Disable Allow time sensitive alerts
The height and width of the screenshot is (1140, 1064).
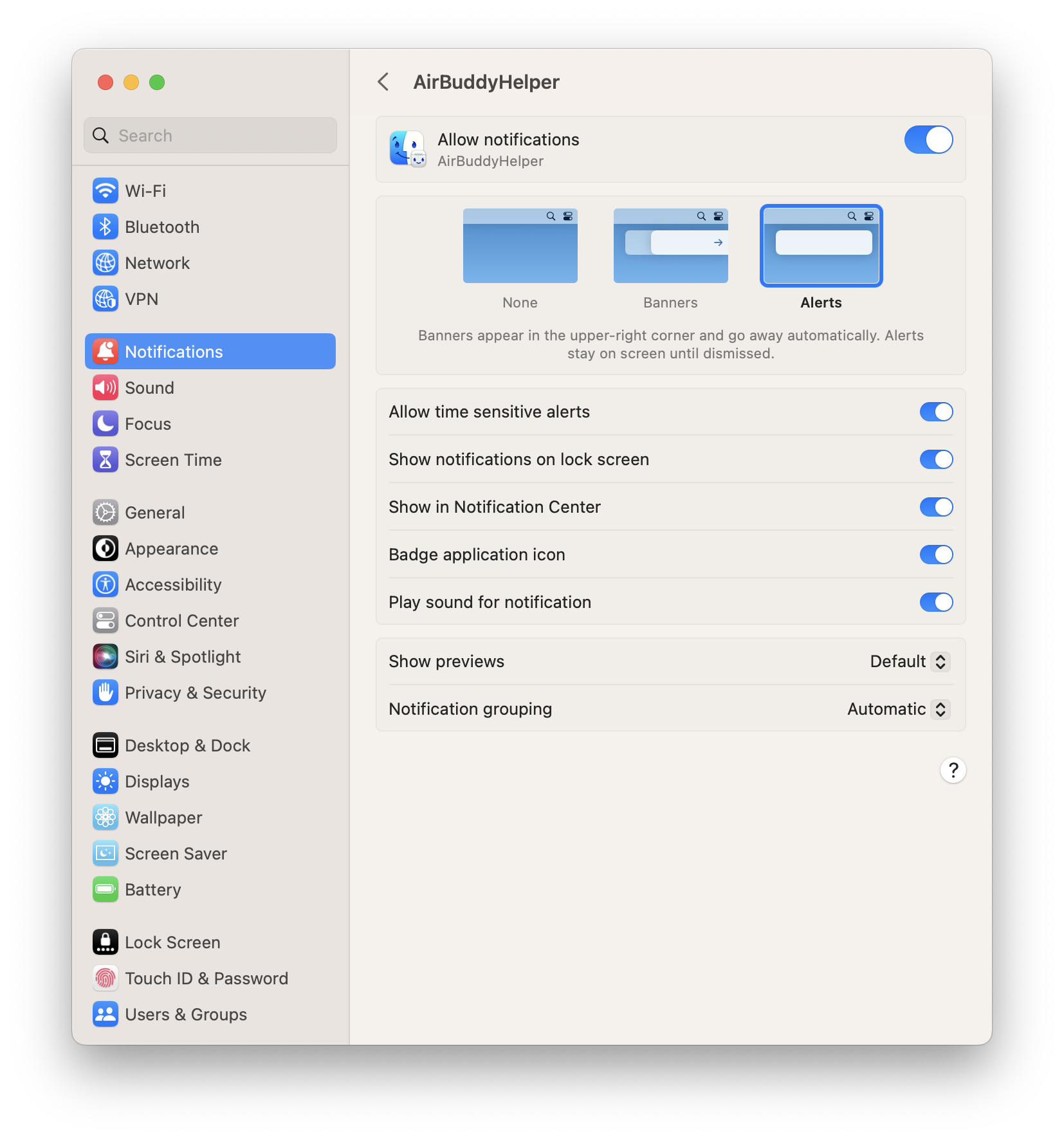936,412
